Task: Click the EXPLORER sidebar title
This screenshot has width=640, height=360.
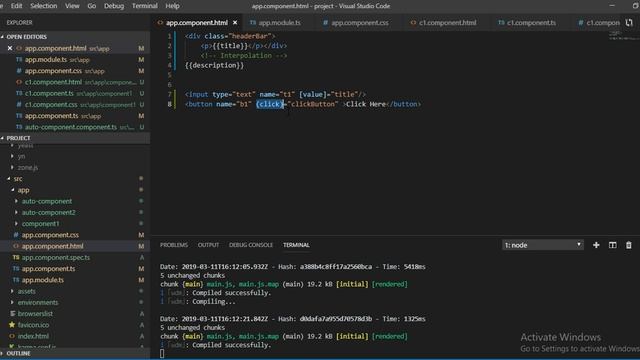Action: pyautogui.click(x=19, y=22)
